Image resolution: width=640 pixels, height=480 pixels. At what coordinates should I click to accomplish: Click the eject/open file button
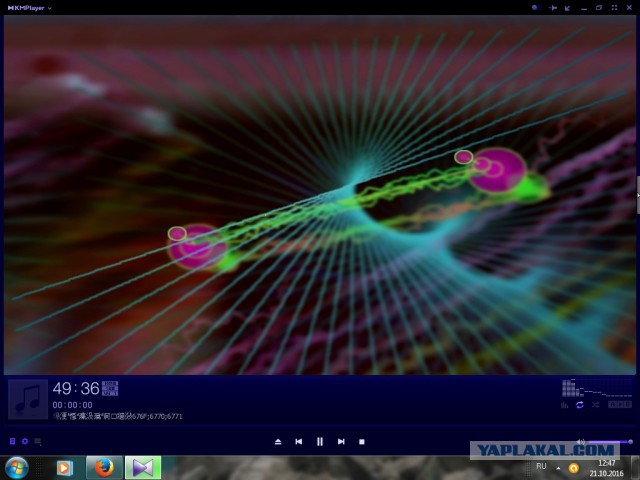[x=278, y=442]
